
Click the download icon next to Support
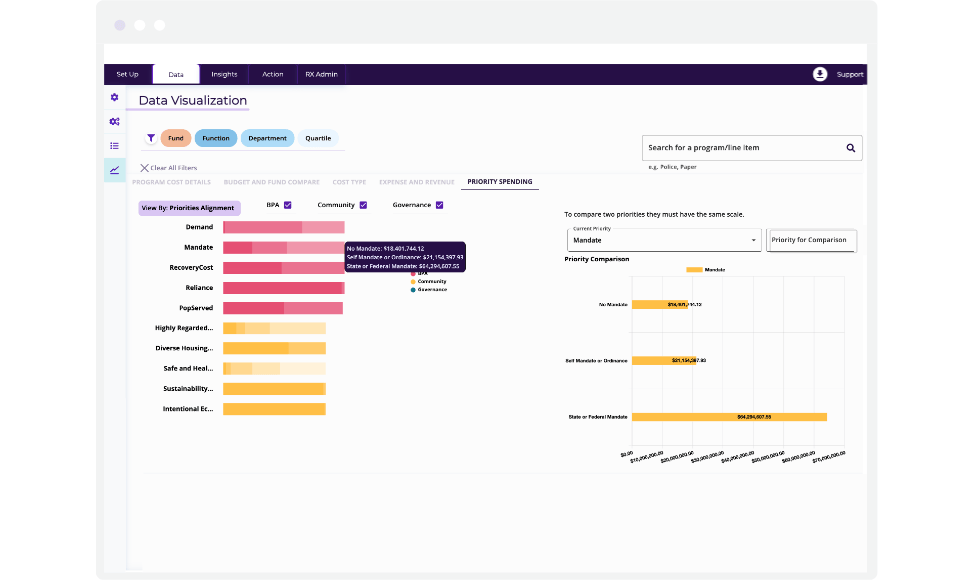point(820,74)
